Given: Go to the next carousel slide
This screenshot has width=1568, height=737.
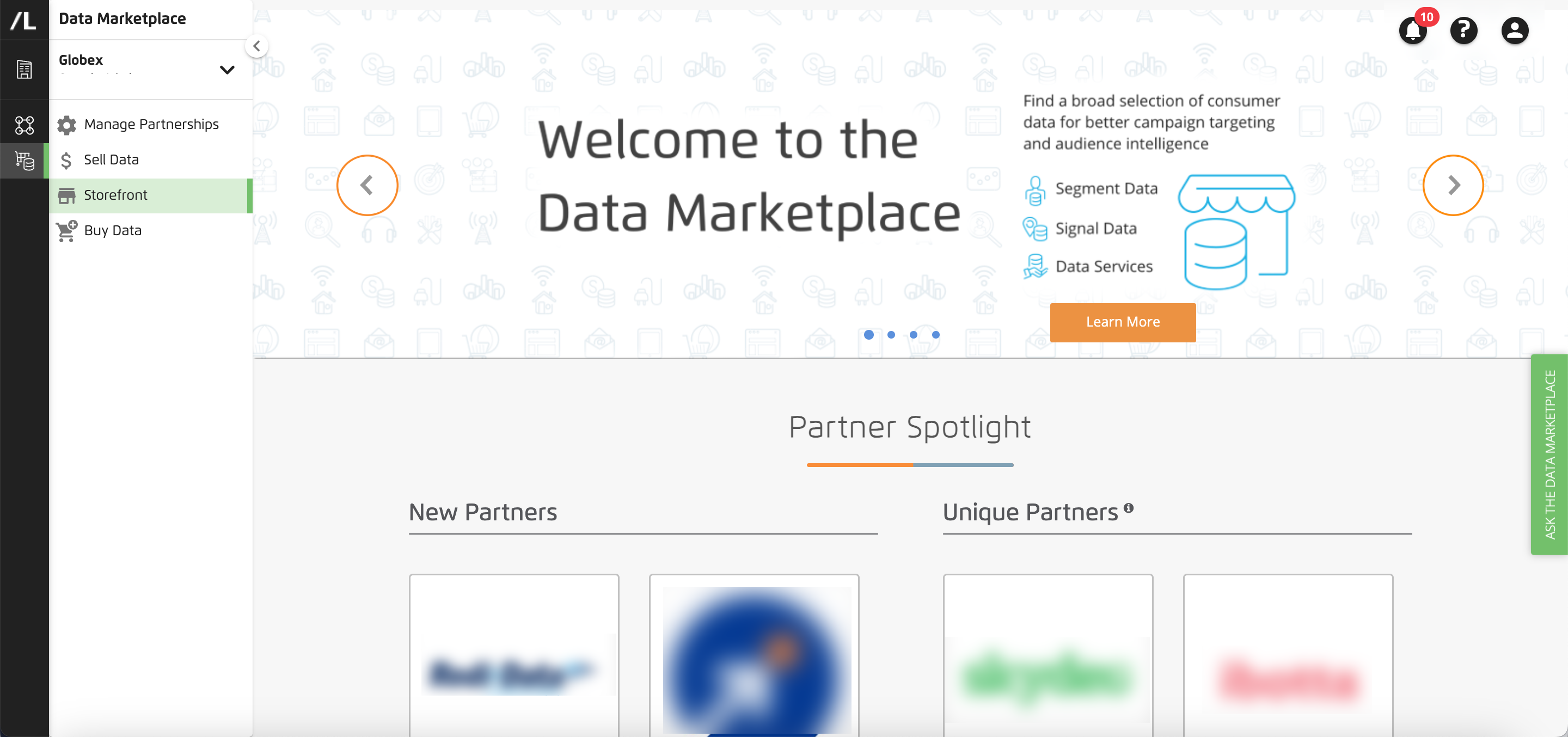Looking at the screenshot, I should 1453,185.
